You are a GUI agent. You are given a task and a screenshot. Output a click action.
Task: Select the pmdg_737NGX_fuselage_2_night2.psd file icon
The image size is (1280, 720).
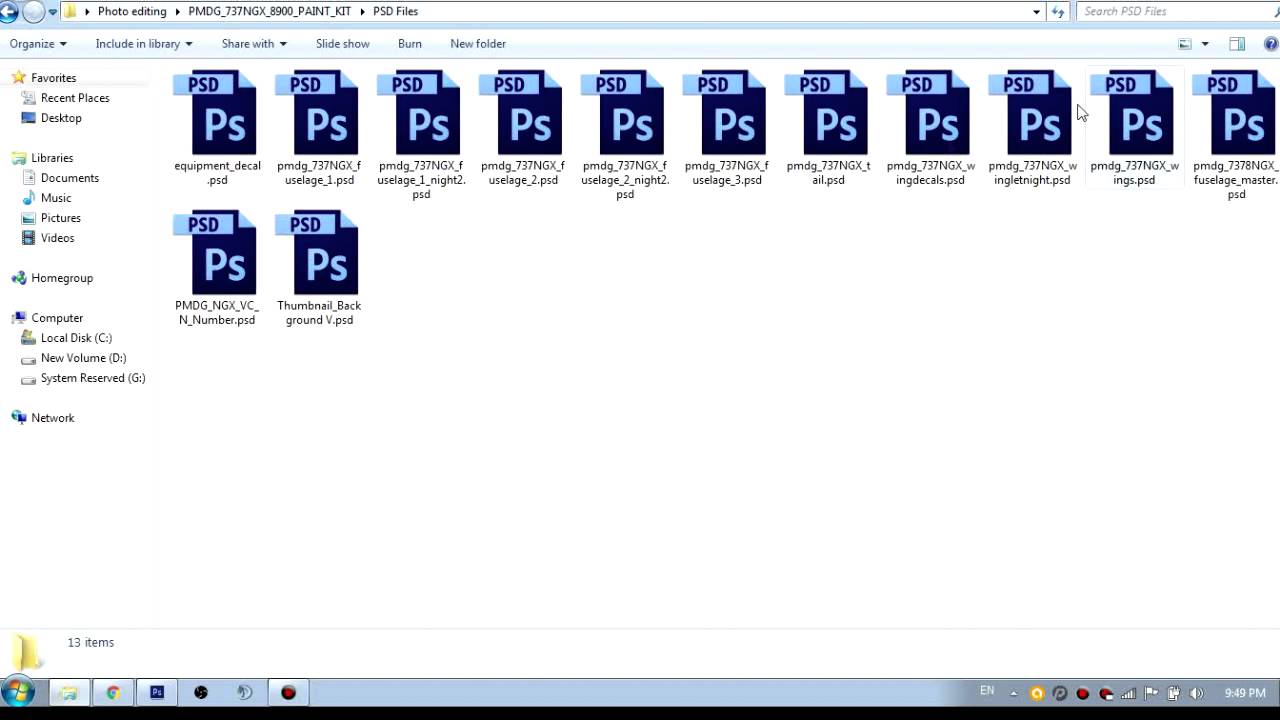click(625, 113)
